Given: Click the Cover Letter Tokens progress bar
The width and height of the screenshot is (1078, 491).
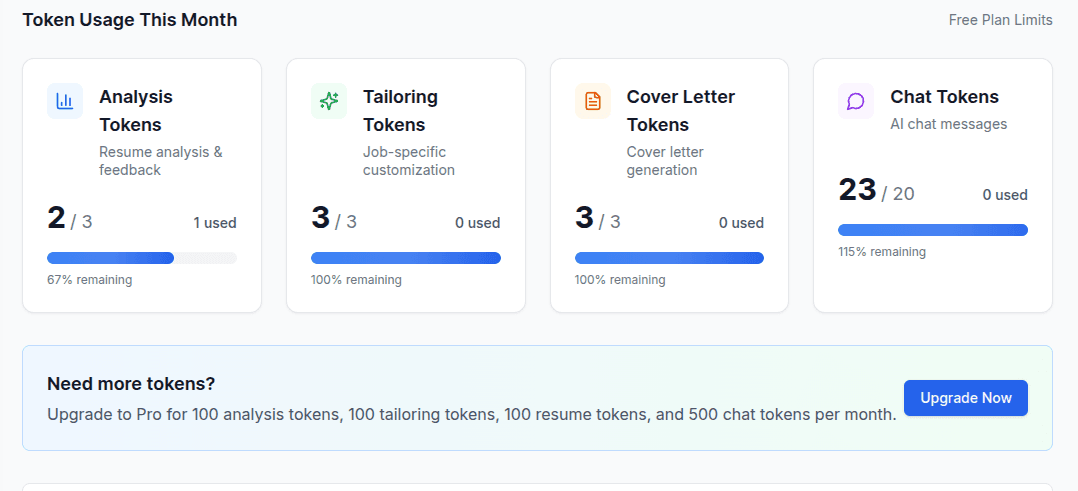Looking at the screenshot, I should point(670,258).
